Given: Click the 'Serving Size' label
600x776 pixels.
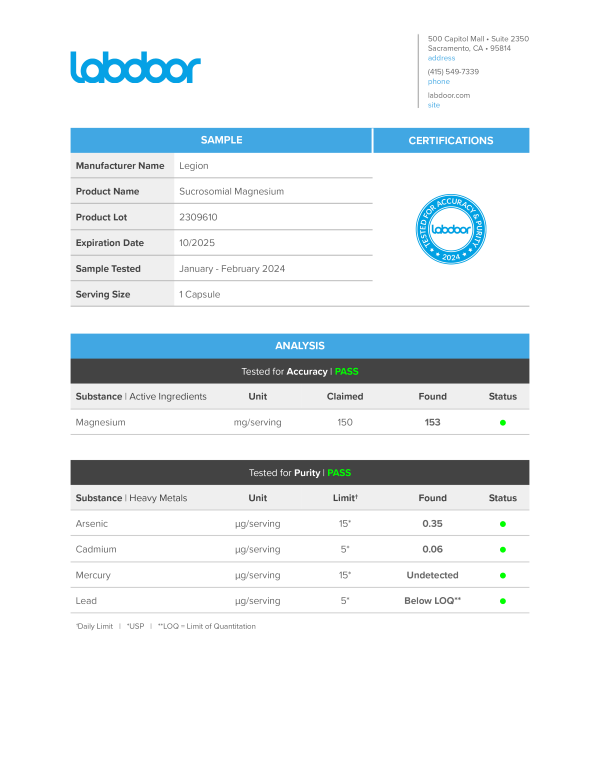Looking at the screenshot, I should coord(103,294).
